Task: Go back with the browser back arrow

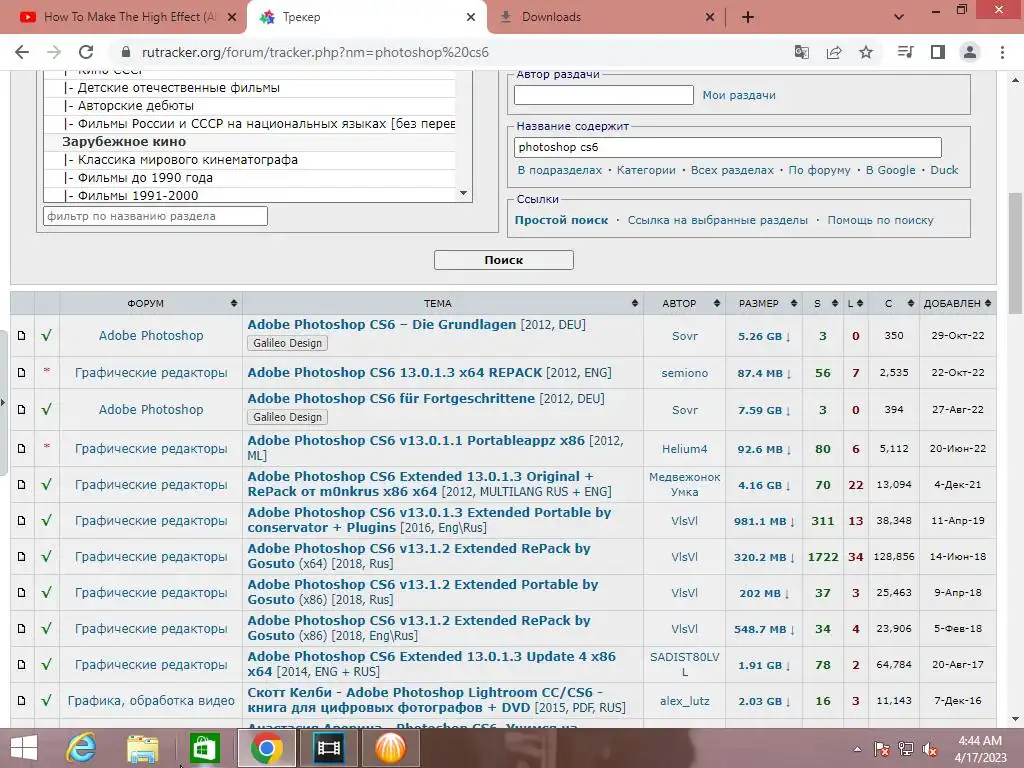Action: click(22, 52)
